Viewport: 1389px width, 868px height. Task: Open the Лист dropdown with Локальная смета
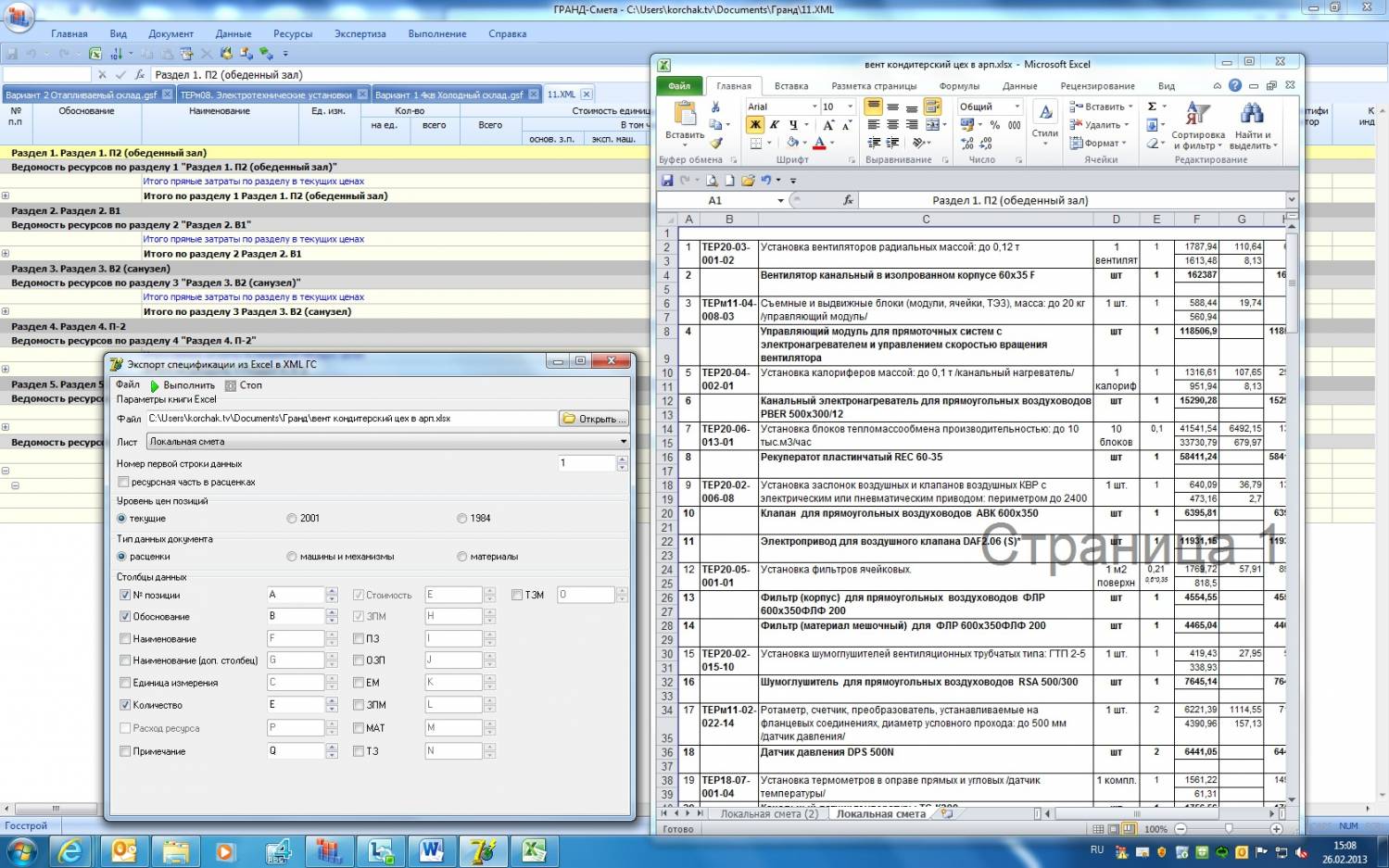(x=623, y=442)
